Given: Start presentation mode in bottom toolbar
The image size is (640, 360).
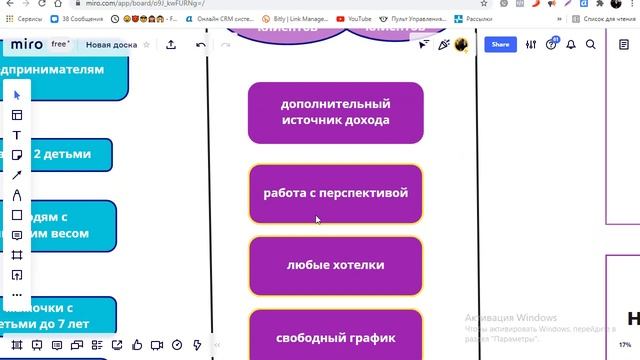Looking at the screenshot, I should 37,345.
